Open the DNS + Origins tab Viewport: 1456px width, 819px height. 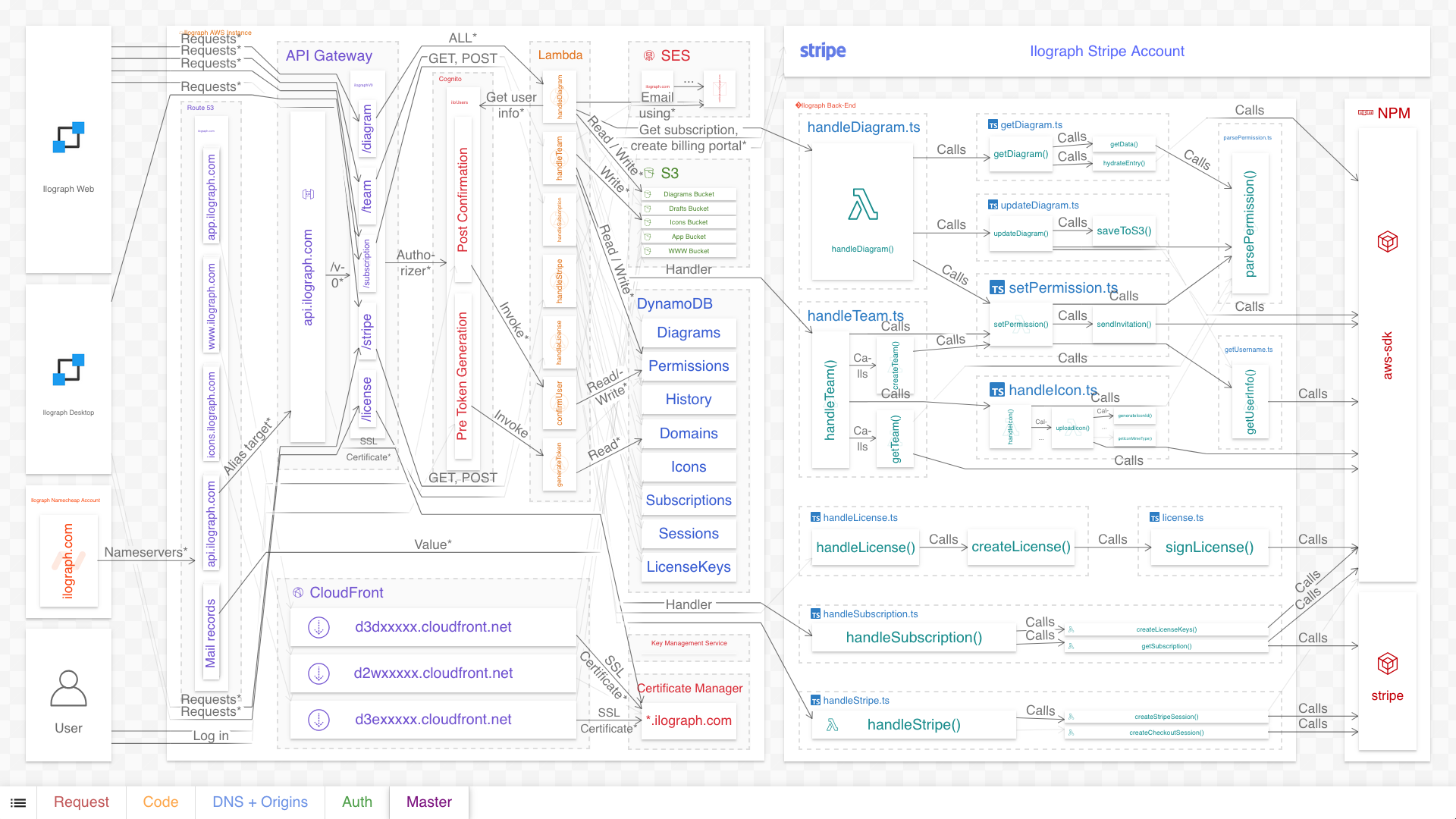pyautogui.click(x=260, y=802)
